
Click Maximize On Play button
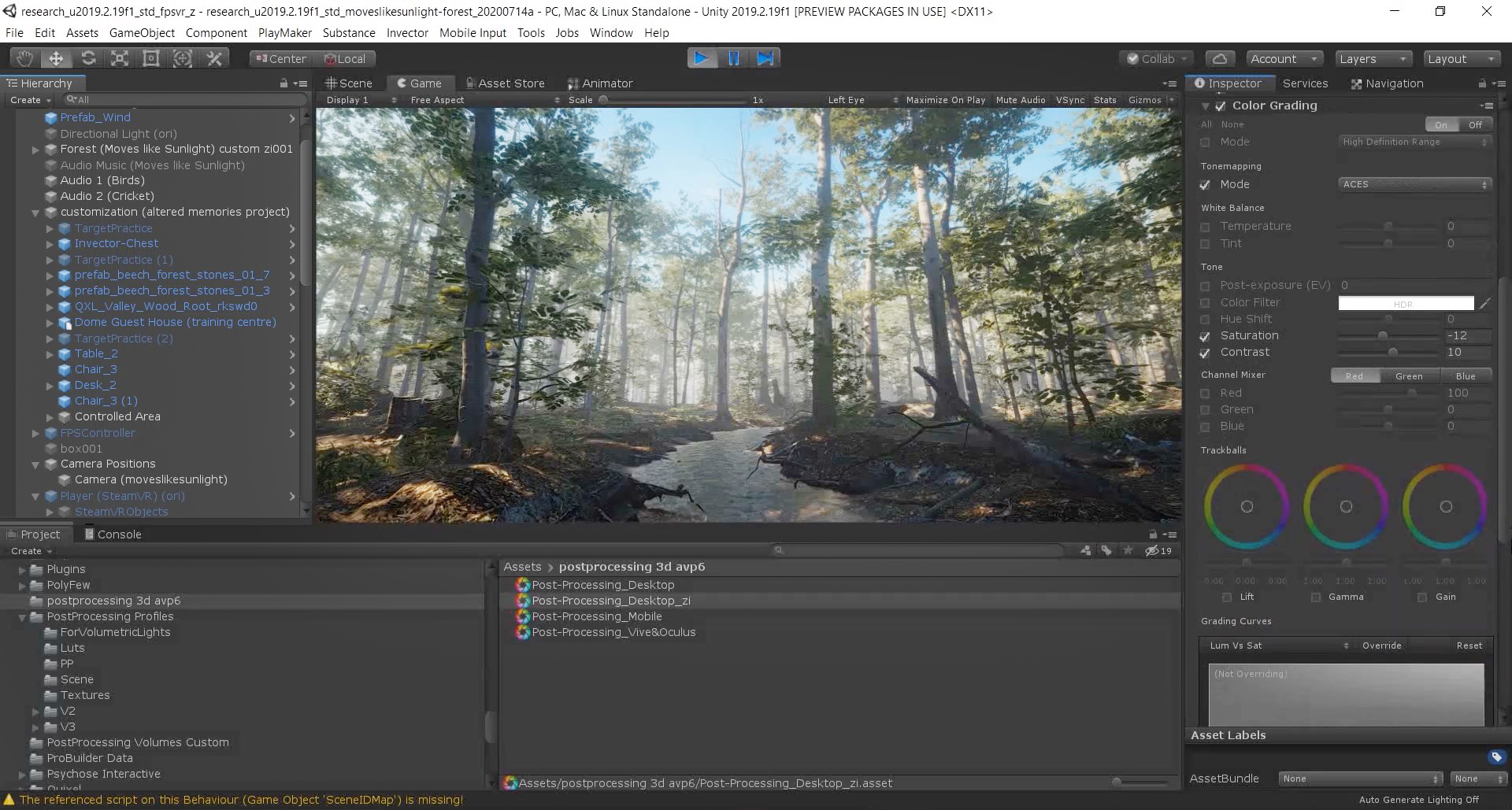coord(945,100)
